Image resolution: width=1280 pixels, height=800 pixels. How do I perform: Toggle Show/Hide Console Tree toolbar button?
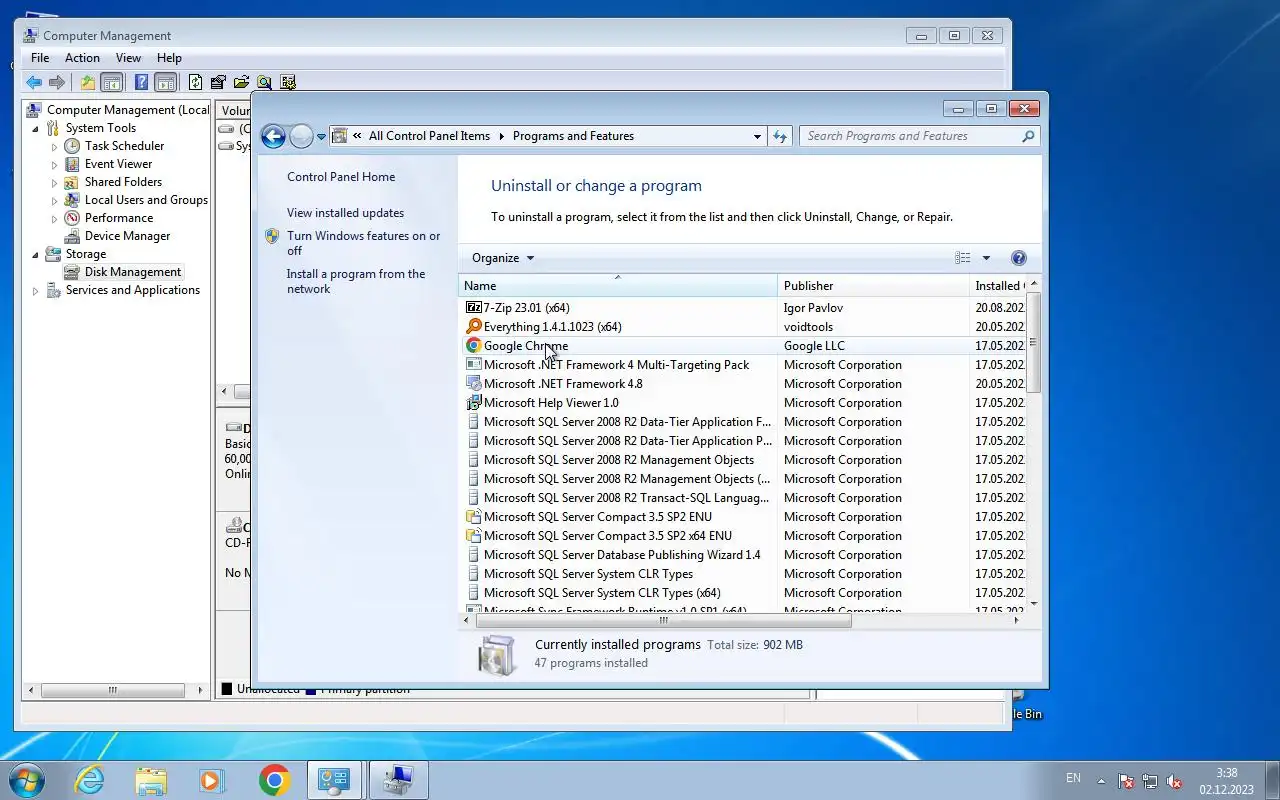[x=111, y=83]
